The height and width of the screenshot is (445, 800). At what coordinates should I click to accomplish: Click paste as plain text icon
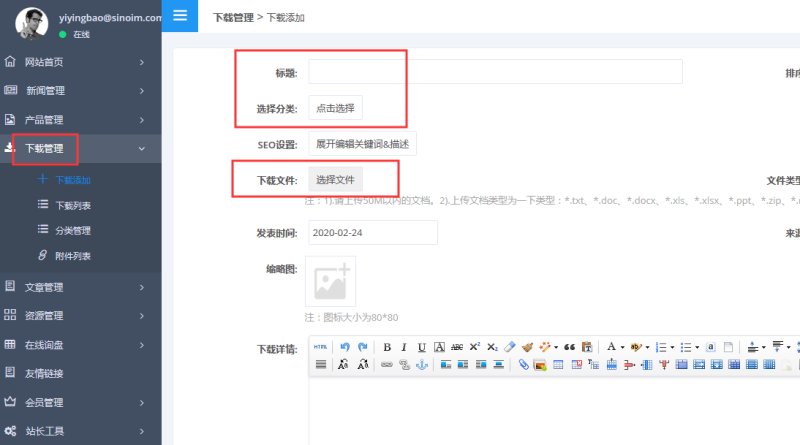tap(587, 347)
